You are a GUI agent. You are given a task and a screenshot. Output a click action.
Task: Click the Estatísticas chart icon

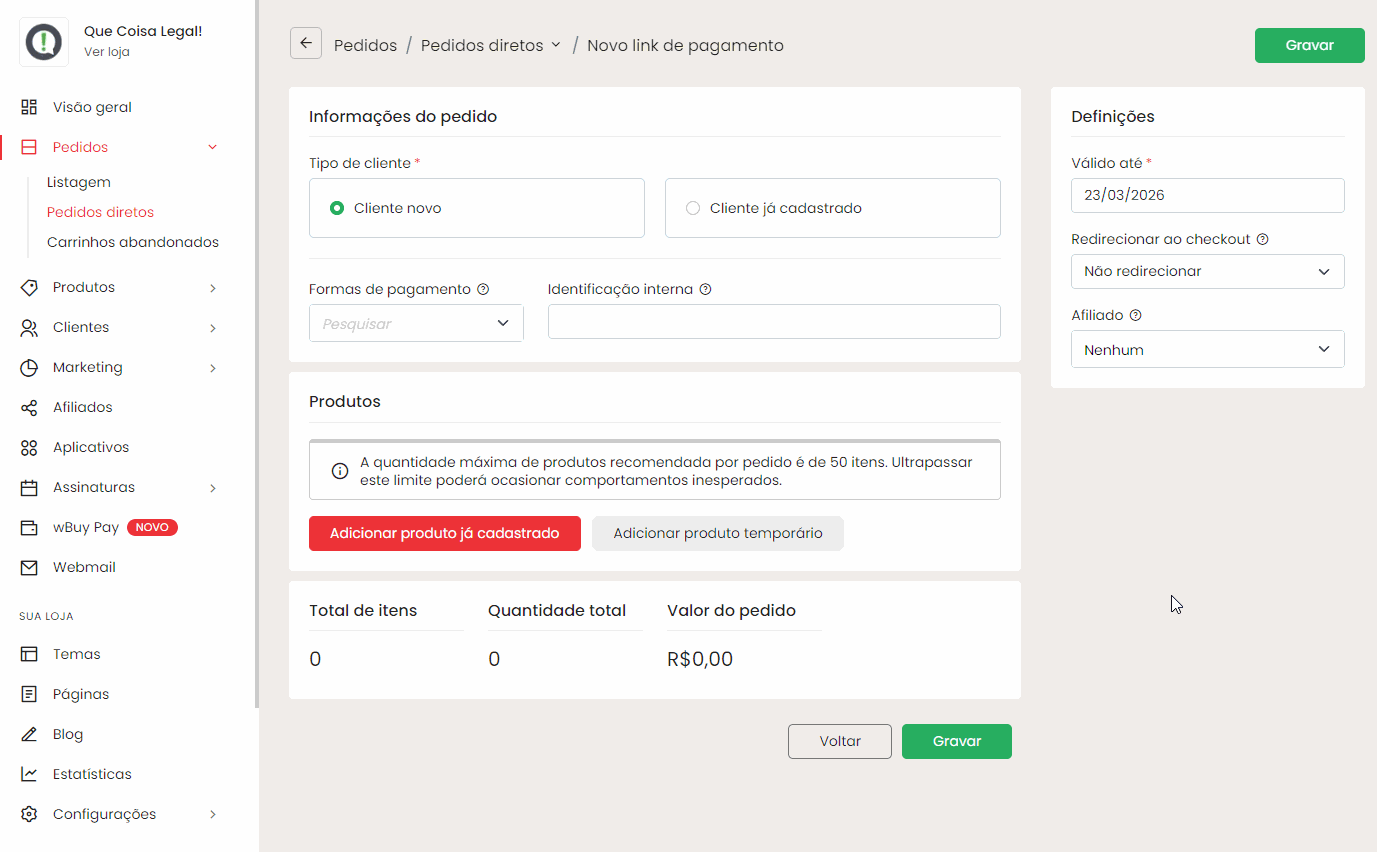(x=30, y=775)
